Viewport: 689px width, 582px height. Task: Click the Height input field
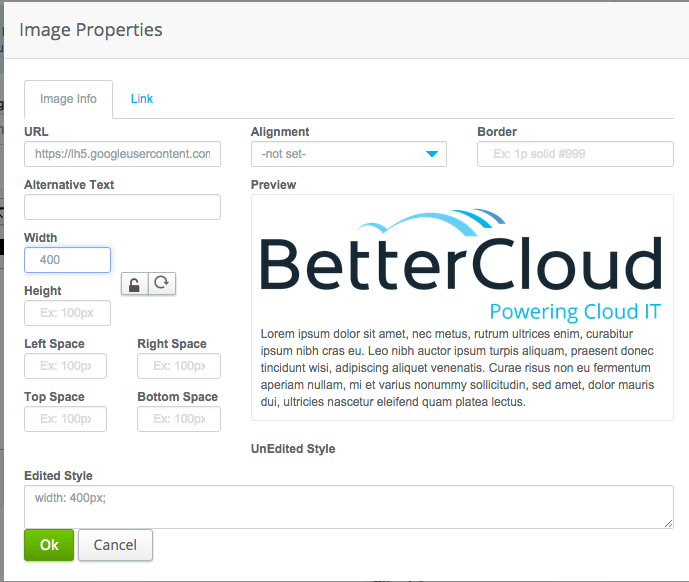[x=68, y=313]
